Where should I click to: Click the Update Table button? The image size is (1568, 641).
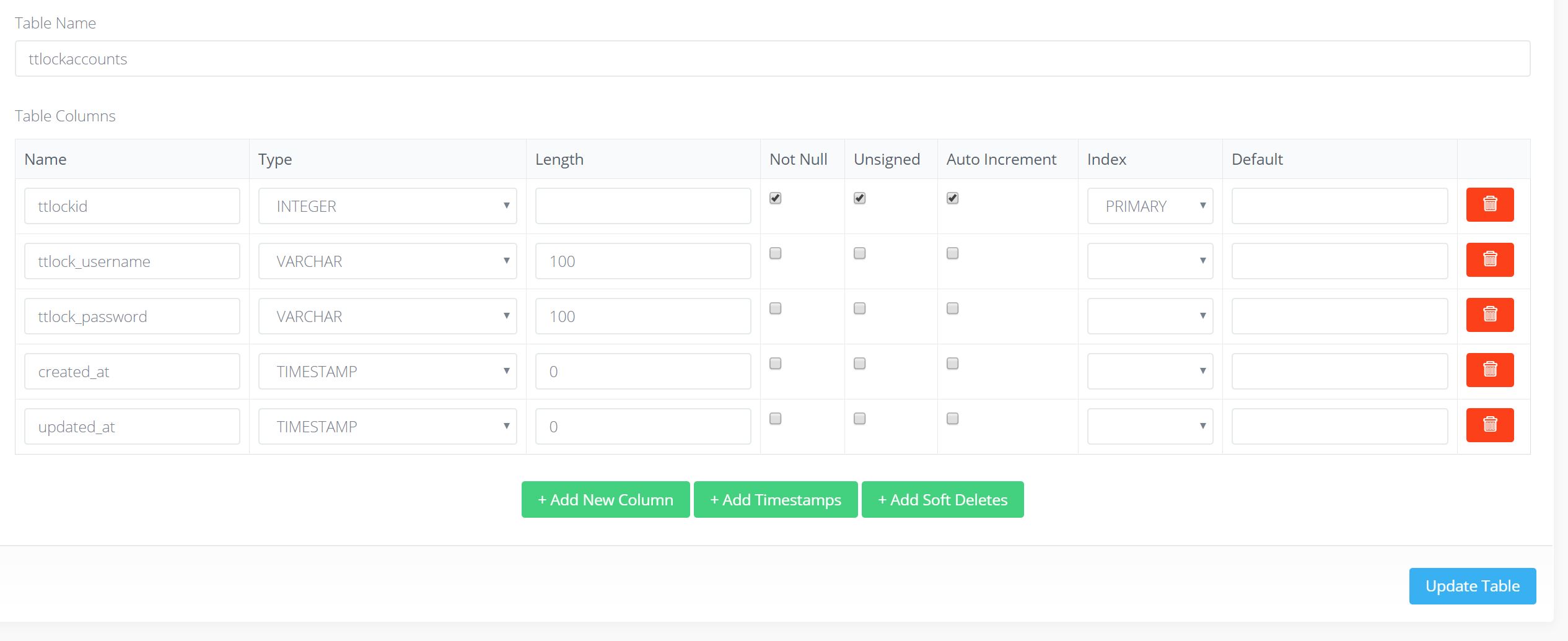(x=1472, y=585)
